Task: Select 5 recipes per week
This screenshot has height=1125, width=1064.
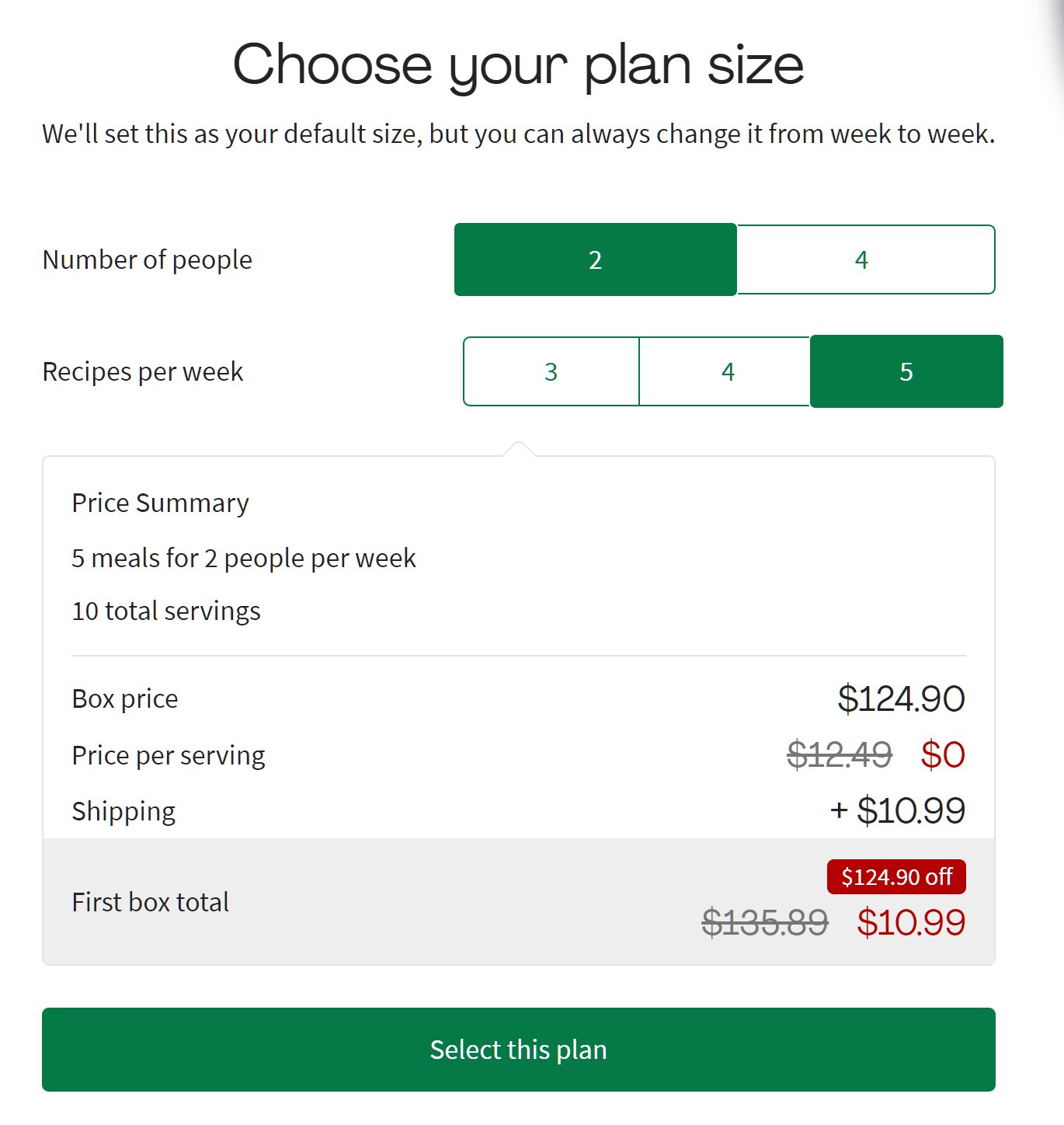Action: (x=906, y=371)
